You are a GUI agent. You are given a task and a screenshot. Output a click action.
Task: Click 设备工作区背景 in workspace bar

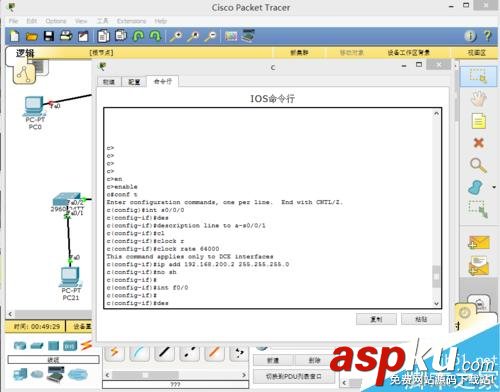click(x=408, y=53)
